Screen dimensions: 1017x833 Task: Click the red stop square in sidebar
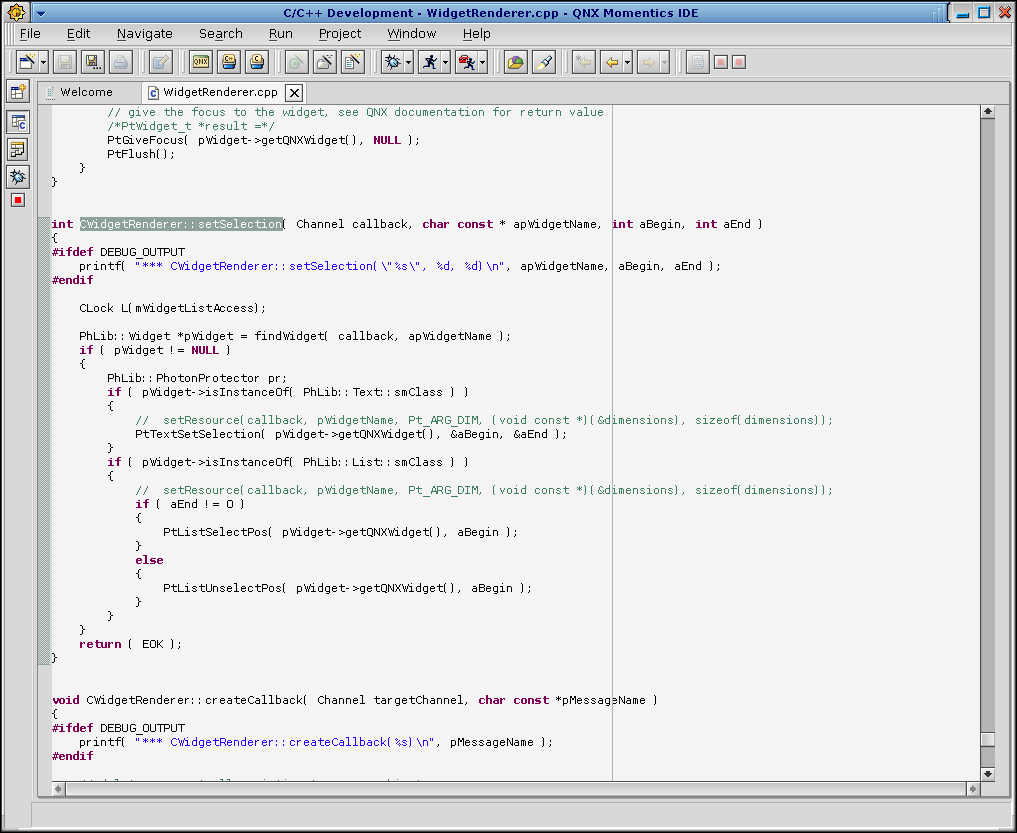point(18,200)
